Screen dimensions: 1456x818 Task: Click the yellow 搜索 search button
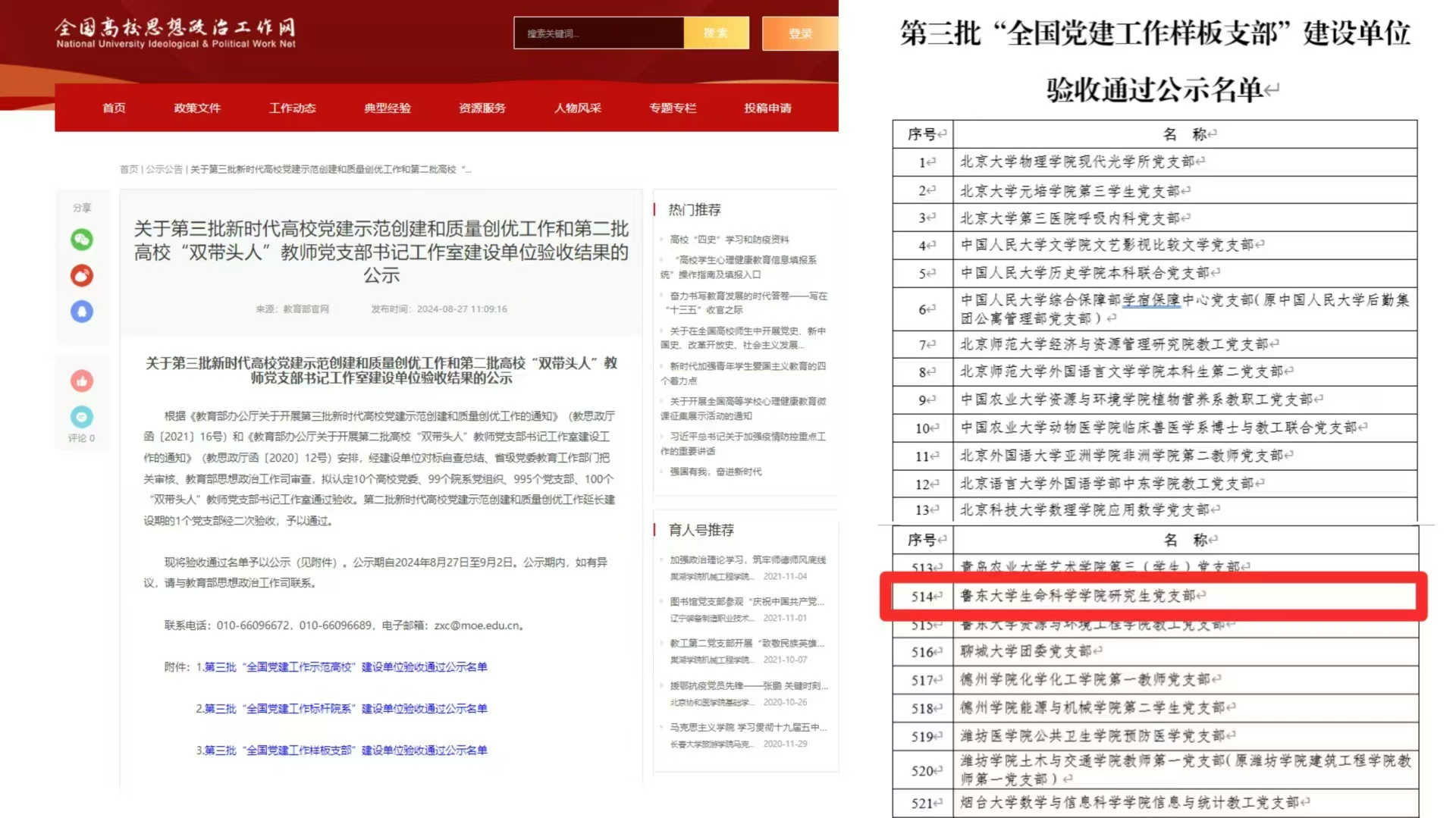[x=716, y=33]
